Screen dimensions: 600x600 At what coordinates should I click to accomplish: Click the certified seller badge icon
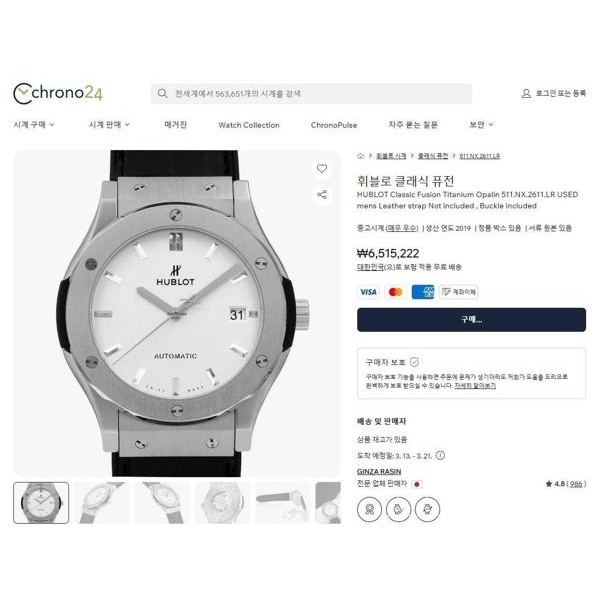[x=369, y=509]
